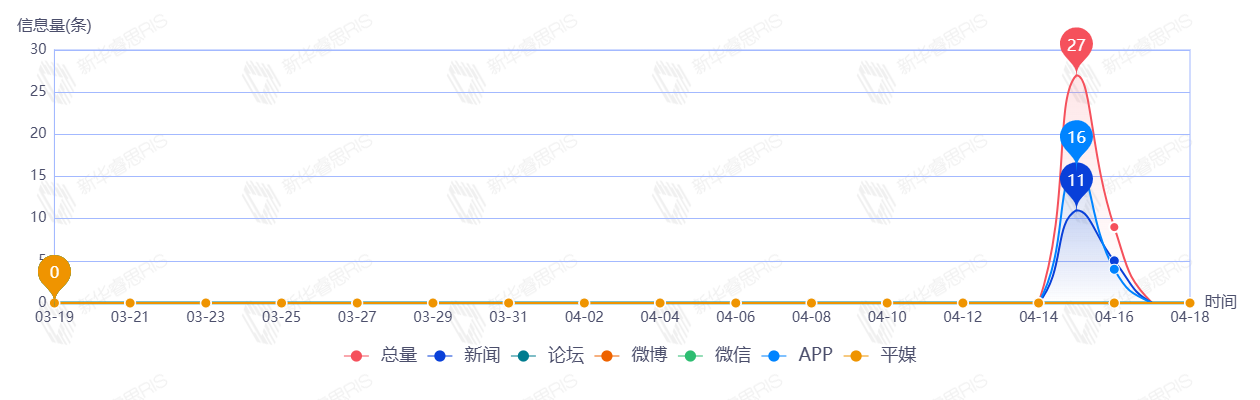Hide the 新闻 series via legend
The height and width of the screenshot is (400, 1260).
[464, 355]
